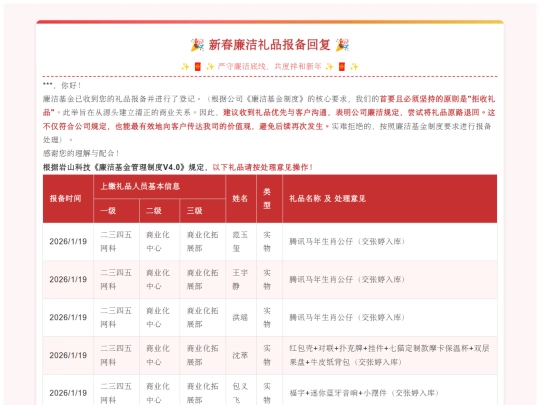Click the party popper emoji before the title
Screen dimensions: 540x405
(197, 45)
